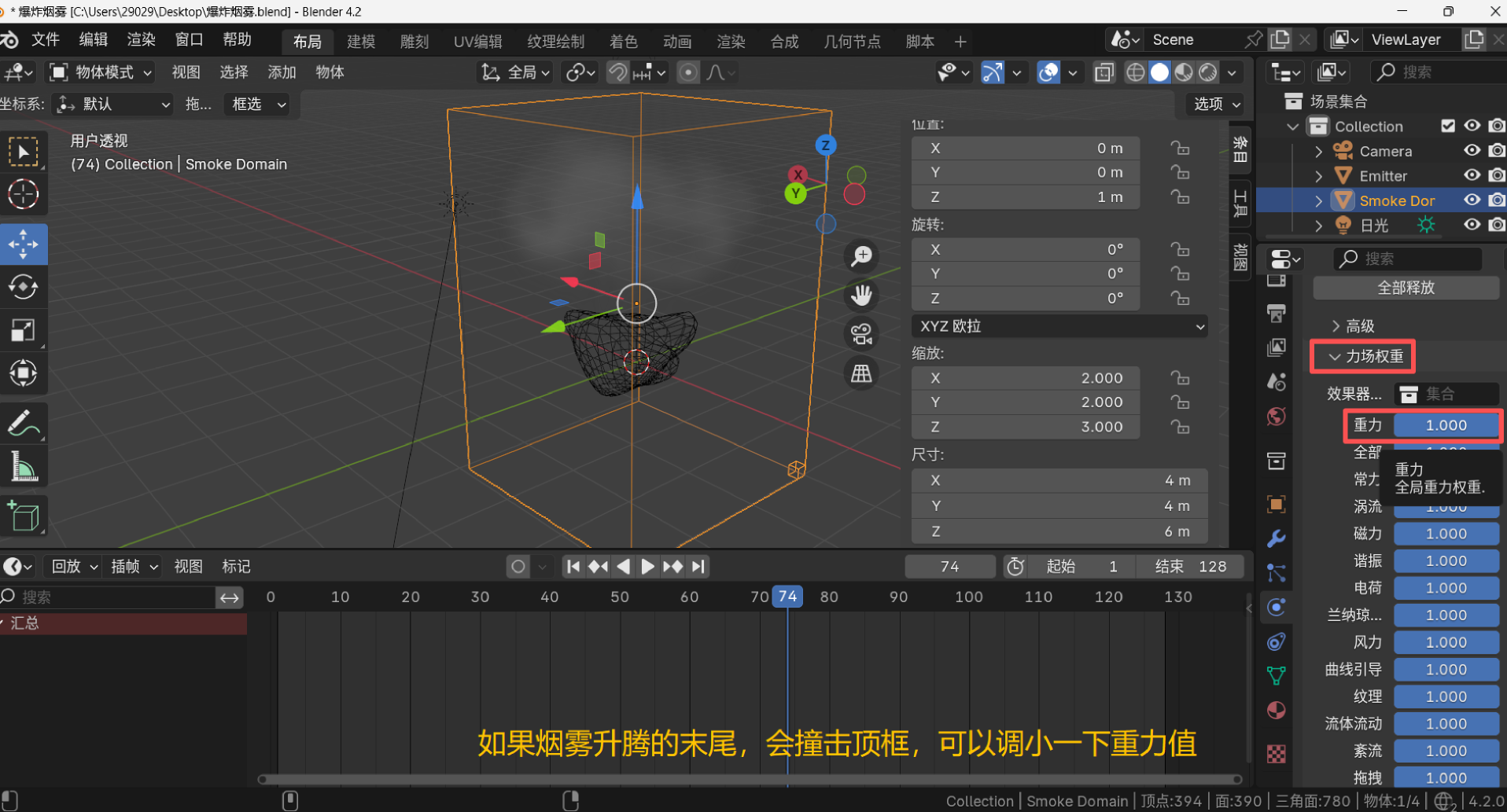Toggle viewport overlays button
This screenshot has width=1507, height=812.
coord(1048,72)
